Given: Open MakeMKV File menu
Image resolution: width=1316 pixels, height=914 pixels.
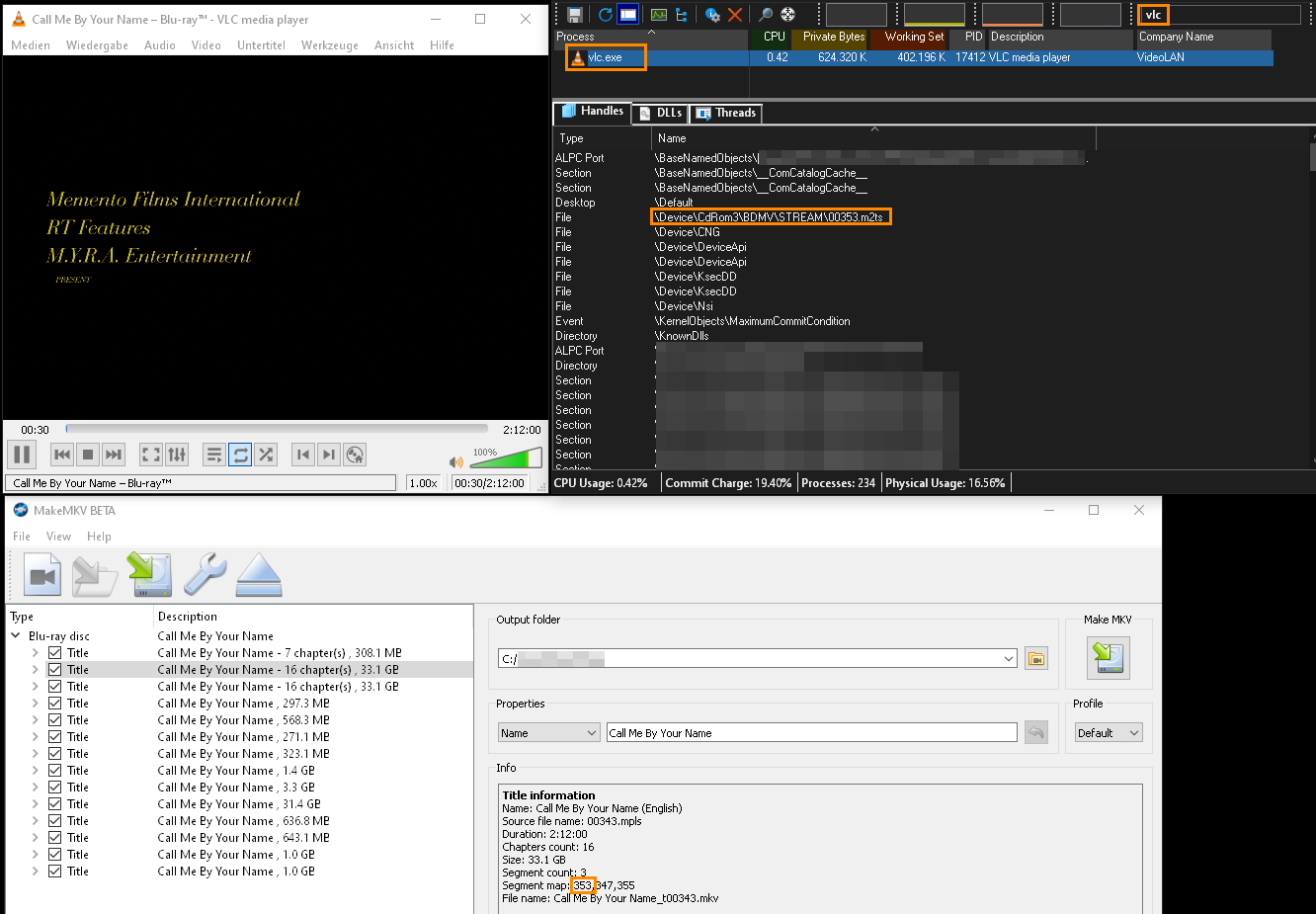Looking at the screenshot, I should (x=22, y=537).
